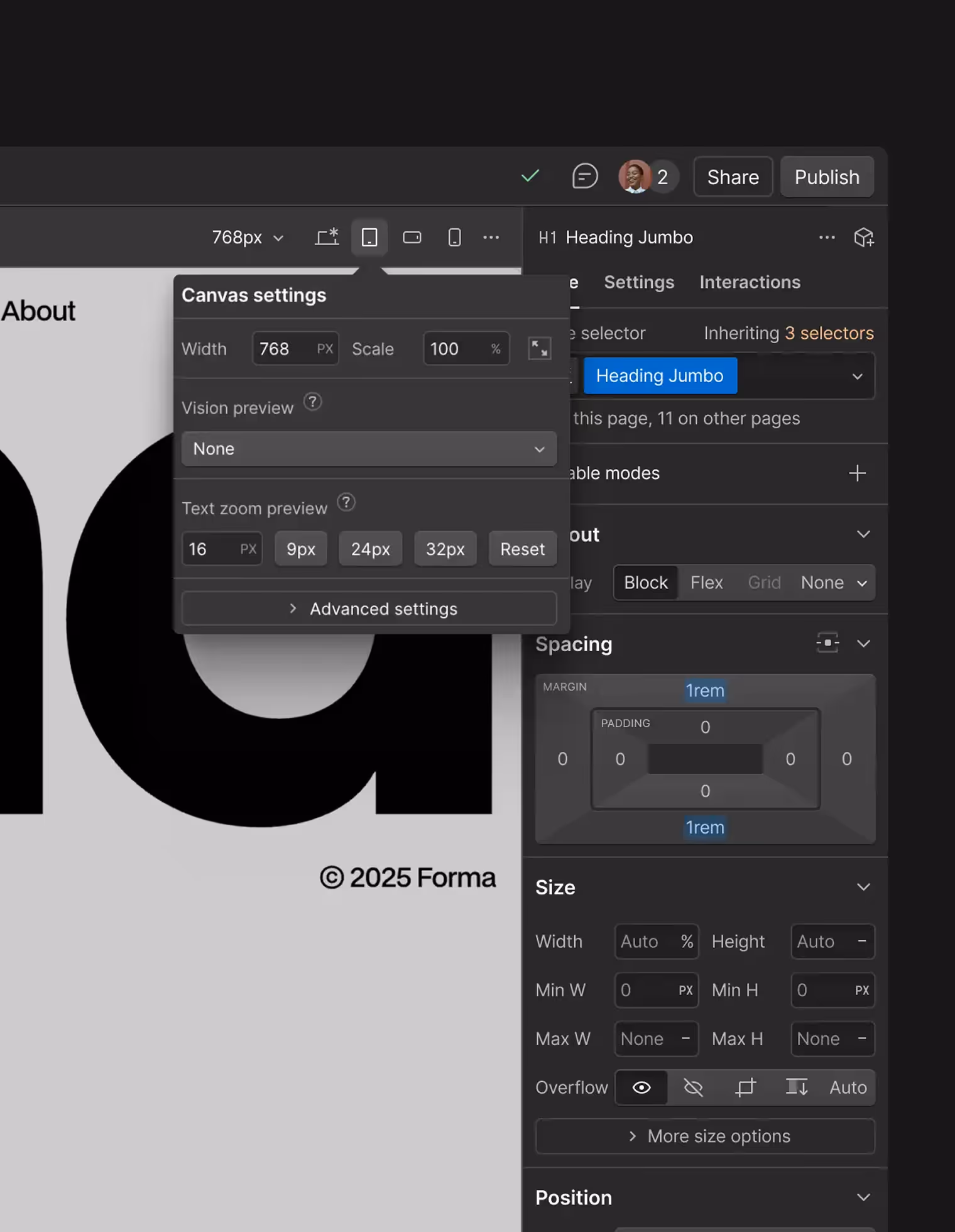Select the © 2025 Forma text on canvas
This screenshot has height=1232, width=955.
(x=408, y=877)
